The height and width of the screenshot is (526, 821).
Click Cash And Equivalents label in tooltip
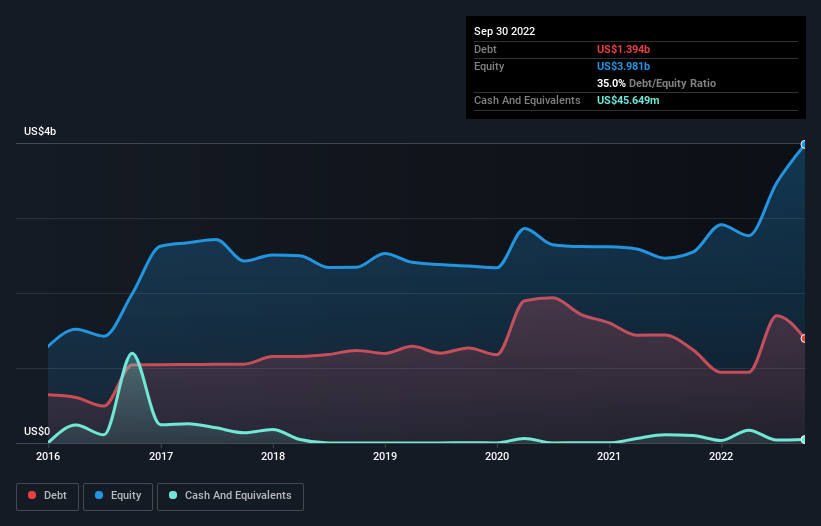[x=527, y=100]
